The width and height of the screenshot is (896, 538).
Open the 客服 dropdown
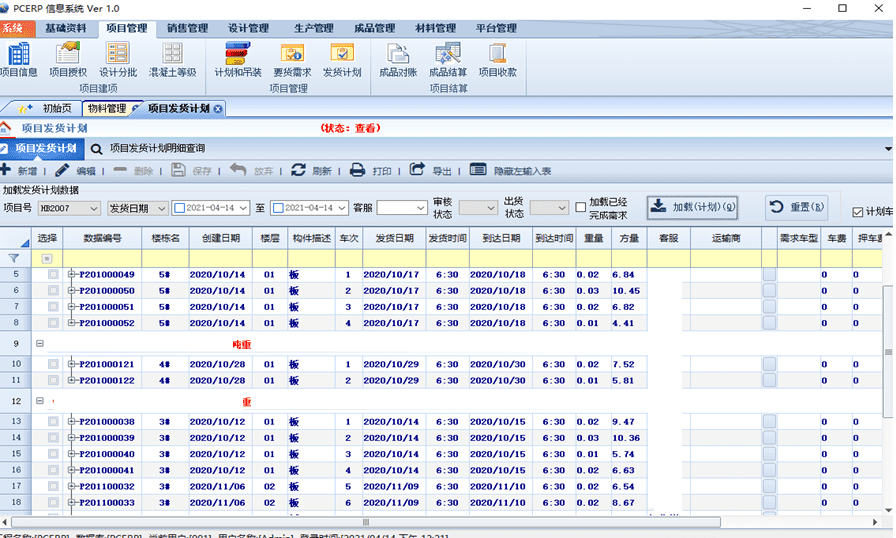[421, 208]
